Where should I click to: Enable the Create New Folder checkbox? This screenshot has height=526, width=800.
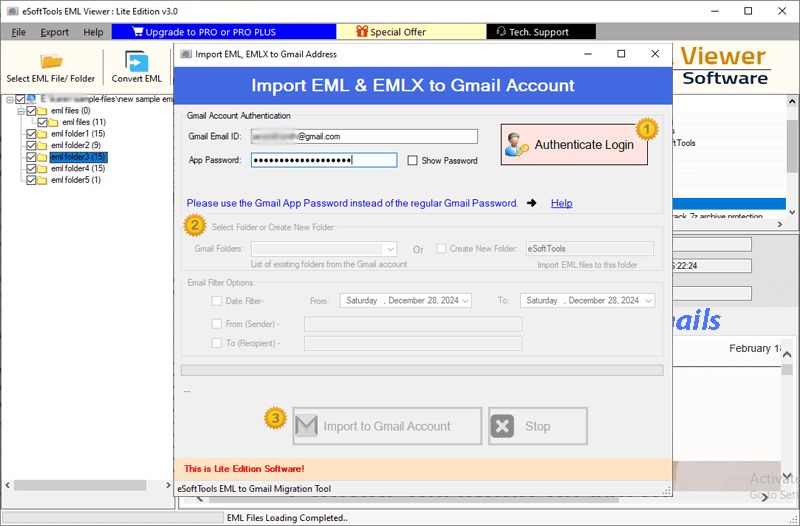pos(441,248)
